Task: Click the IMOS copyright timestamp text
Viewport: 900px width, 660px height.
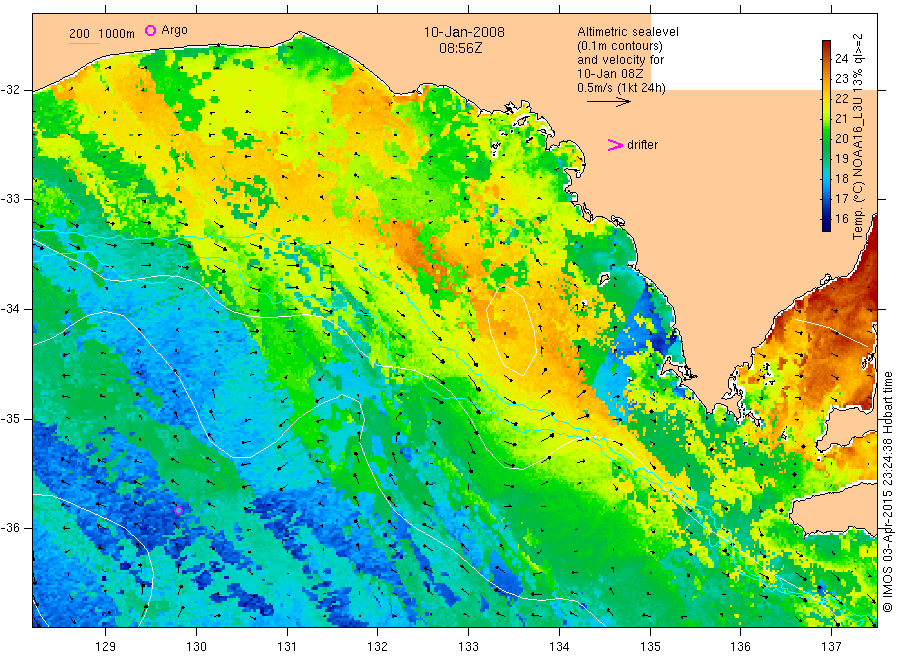Action: click(x=888, y=491)
